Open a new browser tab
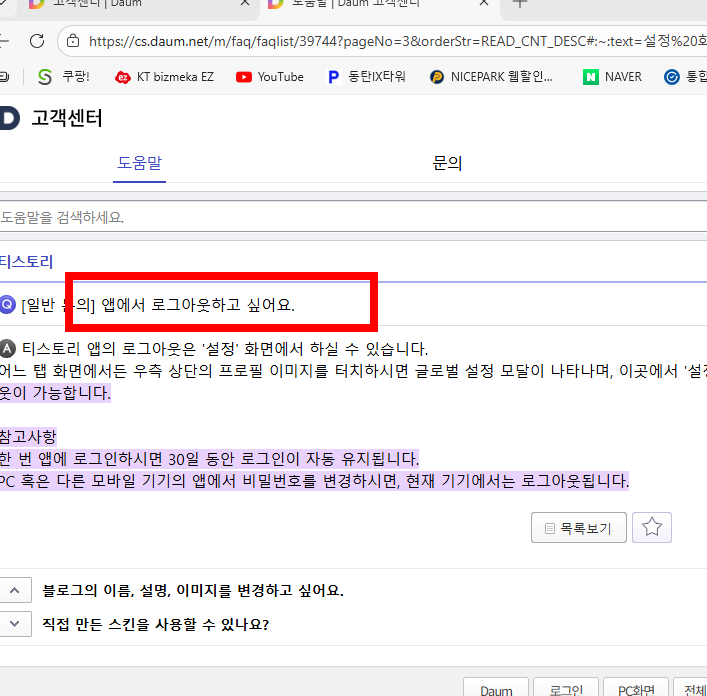The image size is (707, 696). [x=520, y=4]
